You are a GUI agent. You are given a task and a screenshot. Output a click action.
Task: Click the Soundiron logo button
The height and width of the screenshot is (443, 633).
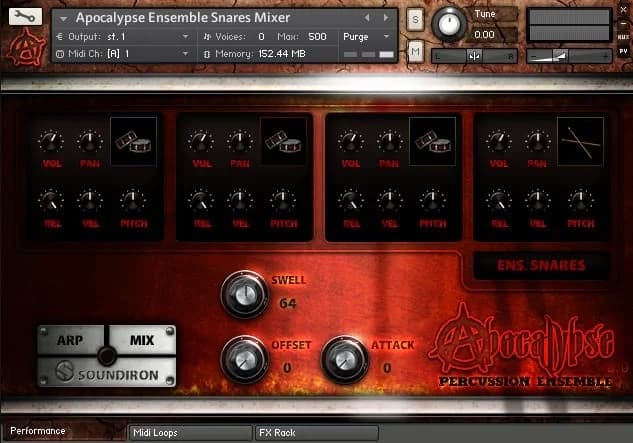pos(106,375)
